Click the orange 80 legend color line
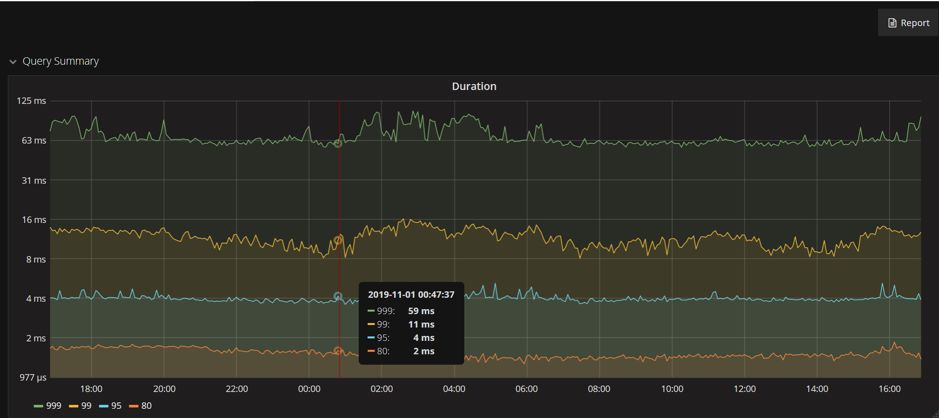The width and height of the screenshot is (939, 418). (x=133, y=406)
